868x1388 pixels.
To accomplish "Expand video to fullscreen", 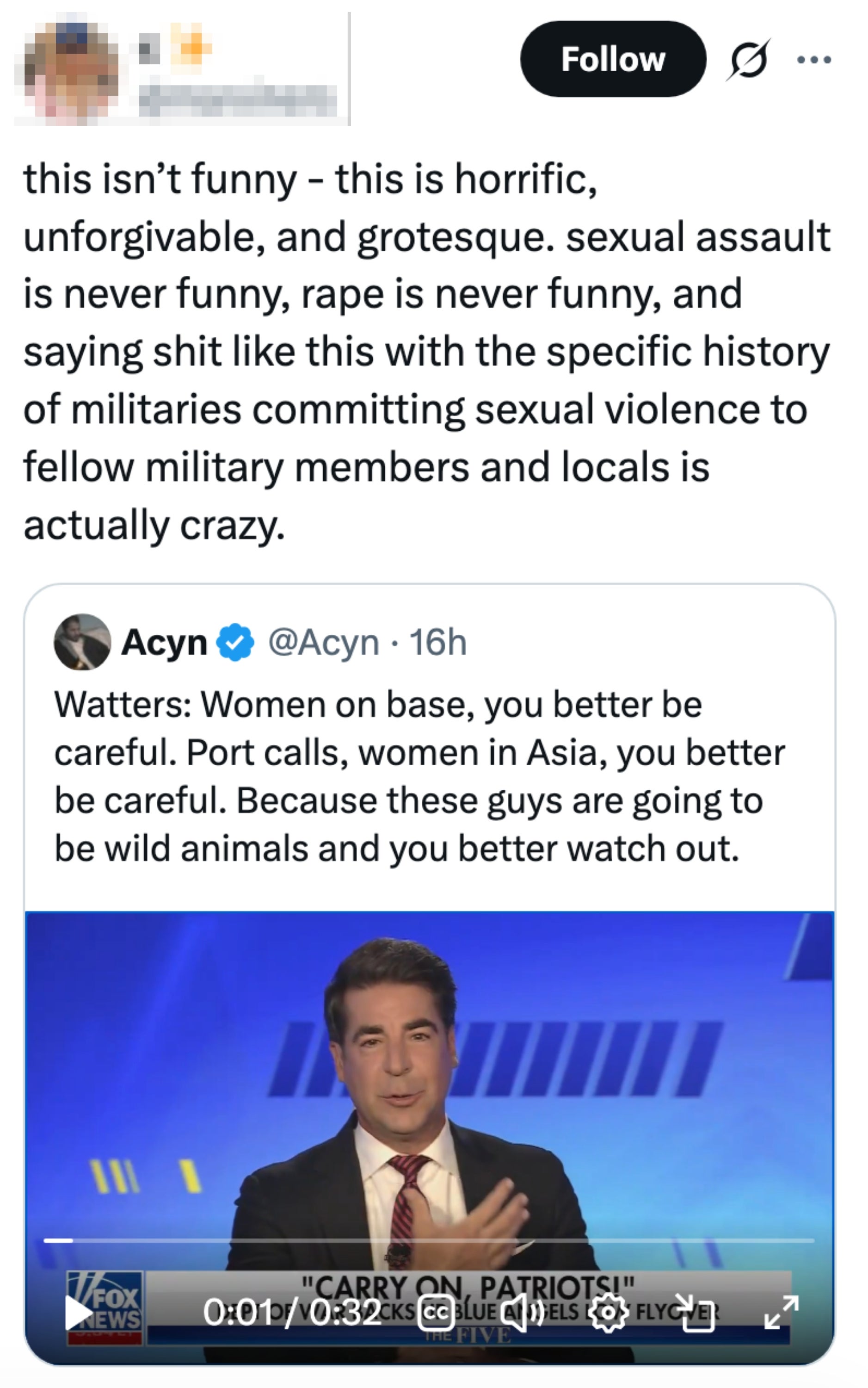I will point(782,1314).
